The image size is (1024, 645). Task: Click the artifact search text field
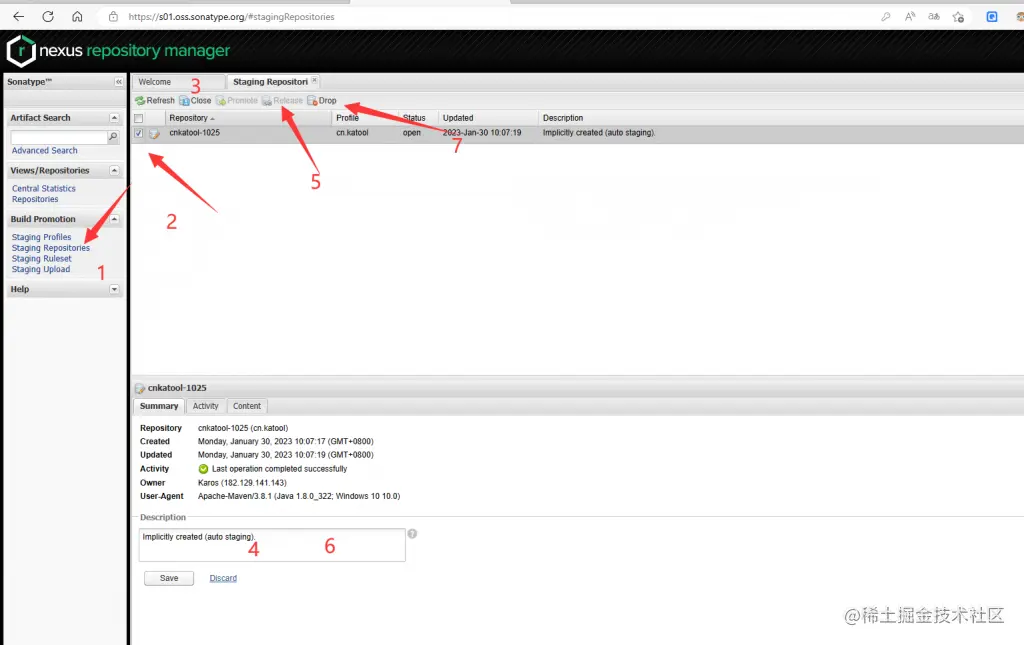(x=59, y=136)
